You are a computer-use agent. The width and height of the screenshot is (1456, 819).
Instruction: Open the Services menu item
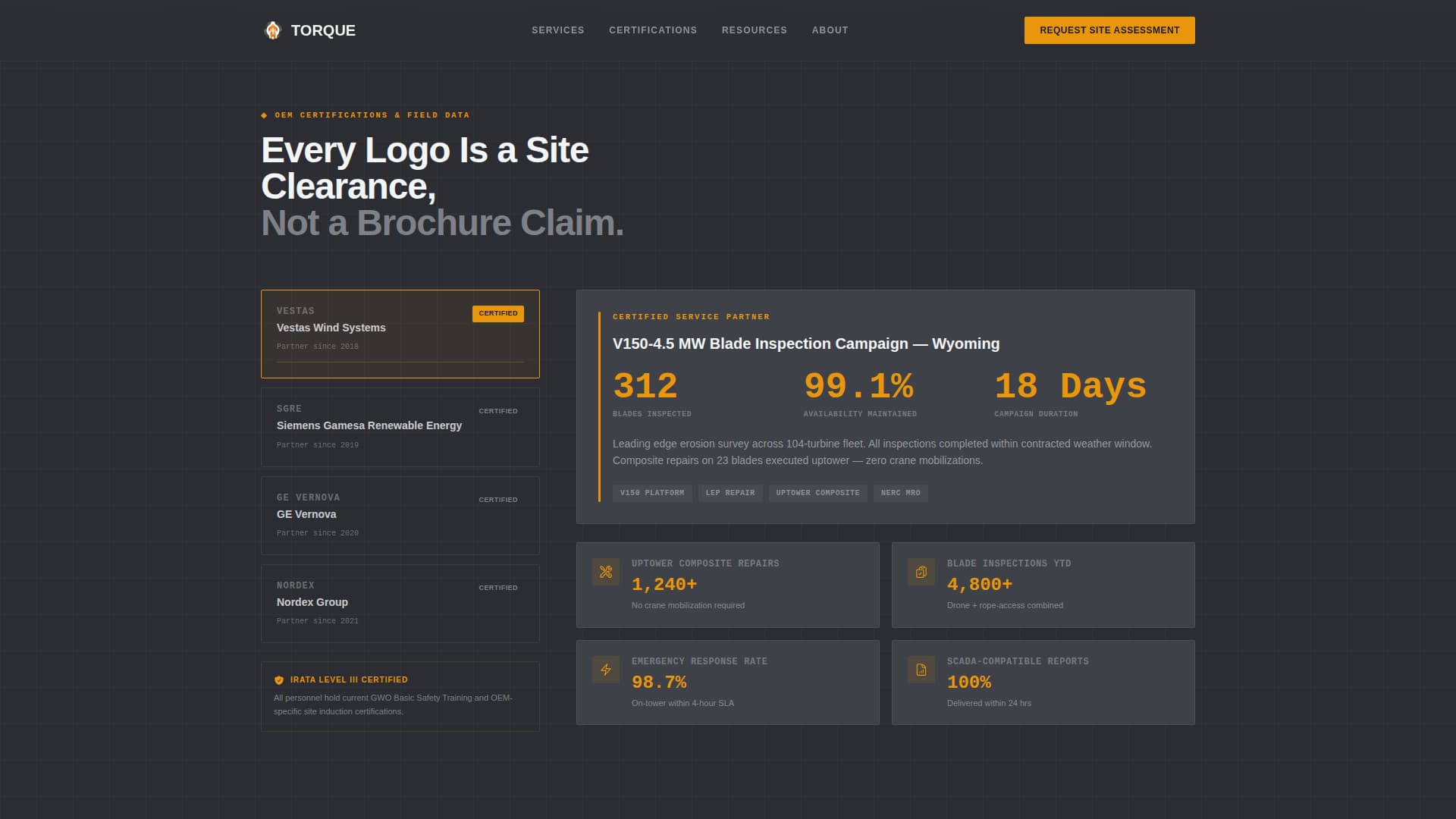coord(557,30)
